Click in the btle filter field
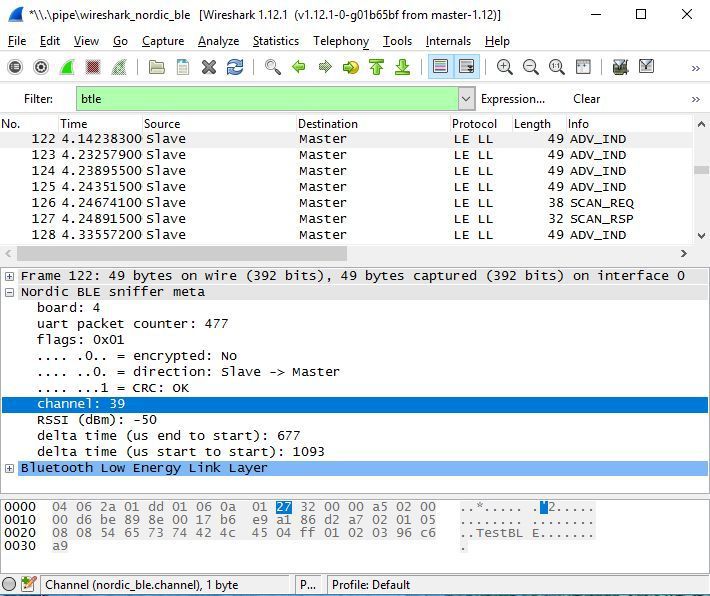Screen dimensions: 710x596 [x=267, y=99]
